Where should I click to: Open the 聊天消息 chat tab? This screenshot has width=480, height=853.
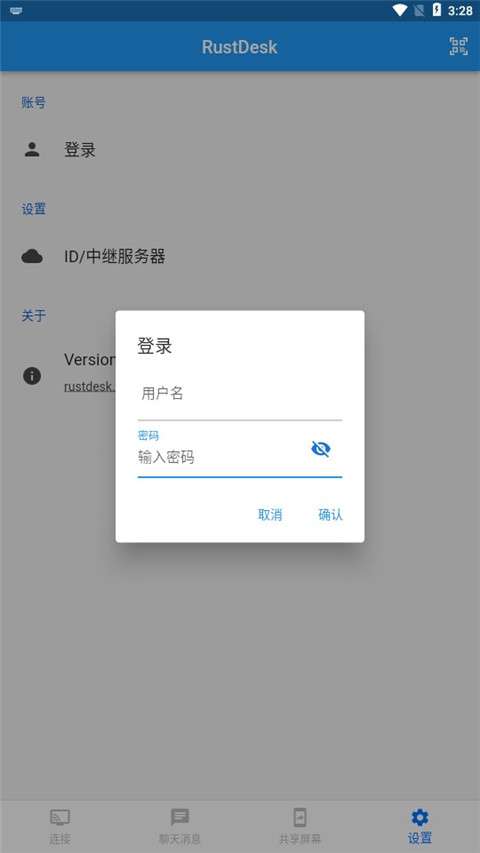(180, 826)
